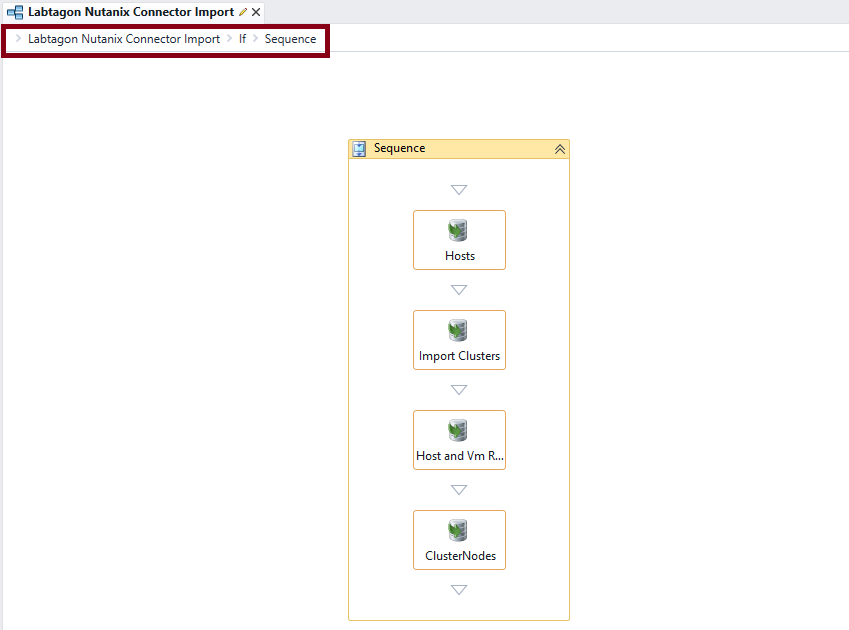Click the insertion triangle above Hosts
This screenshot has height=630, width=849.
(459, 190)
